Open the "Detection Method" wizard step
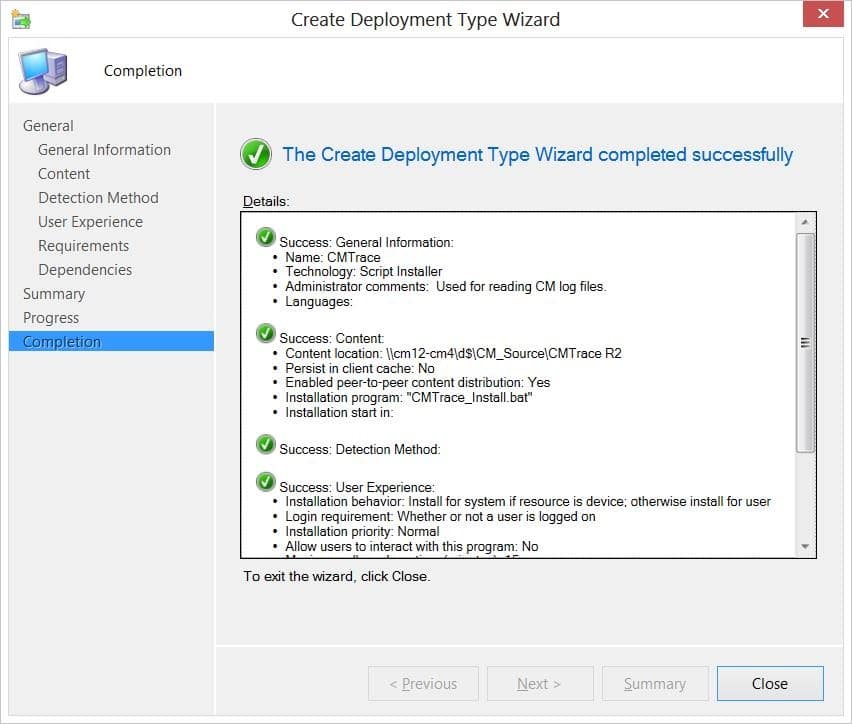 (x=97, y=197)
